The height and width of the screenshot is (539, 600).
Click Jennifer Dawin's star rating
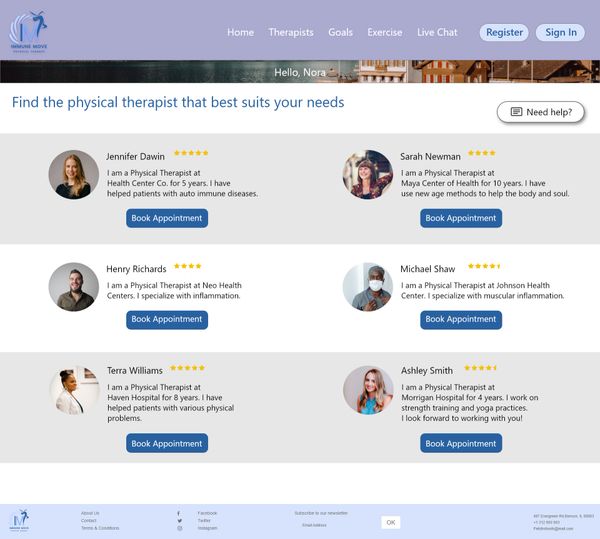pyautogui.click(x=191, y=153)
